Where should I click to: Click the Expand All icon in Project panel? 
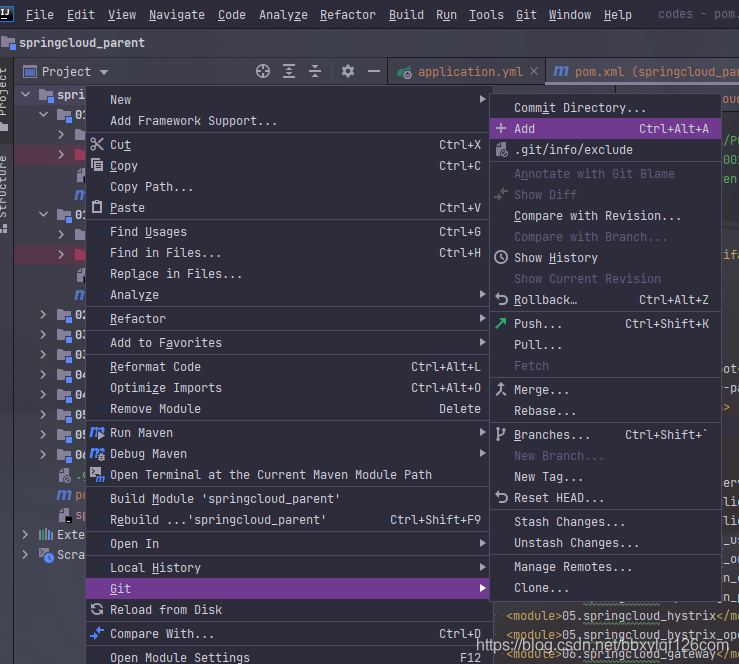[x=289, y=71]
